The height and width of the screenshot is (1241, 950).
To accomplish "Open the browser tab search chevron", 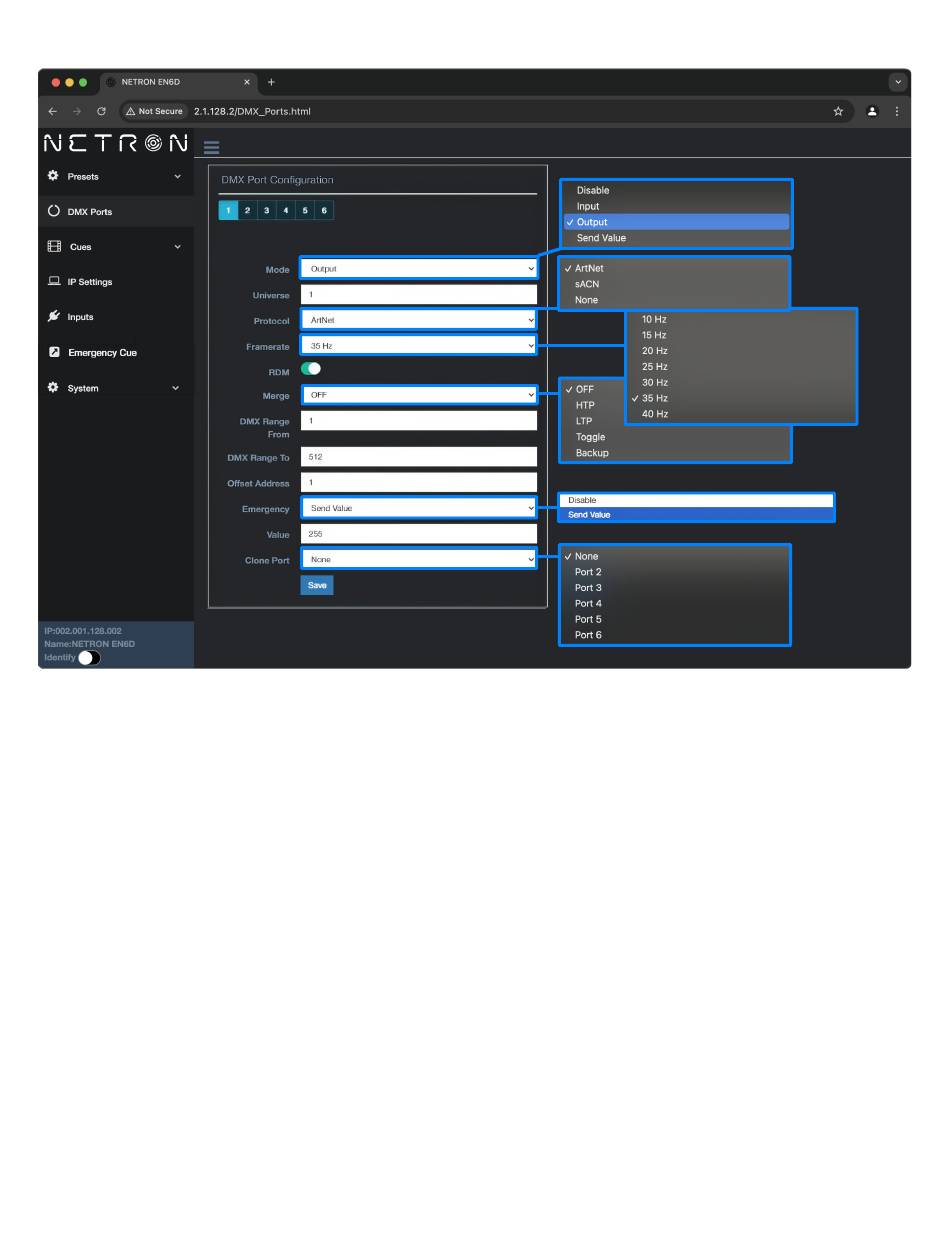I will 898,82.
